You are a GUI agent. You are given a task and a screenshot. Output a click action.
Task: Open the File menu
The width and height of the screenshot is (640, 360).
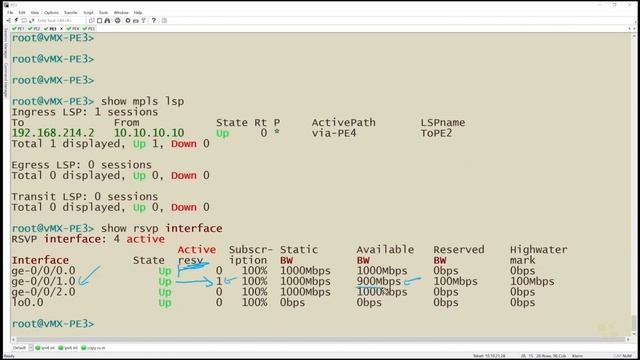10,13
